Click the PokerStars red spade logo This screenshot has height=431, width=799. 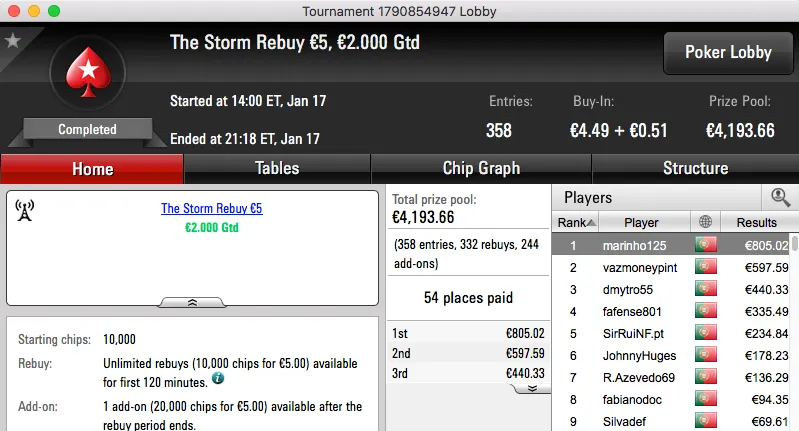[x=86, y=77]
